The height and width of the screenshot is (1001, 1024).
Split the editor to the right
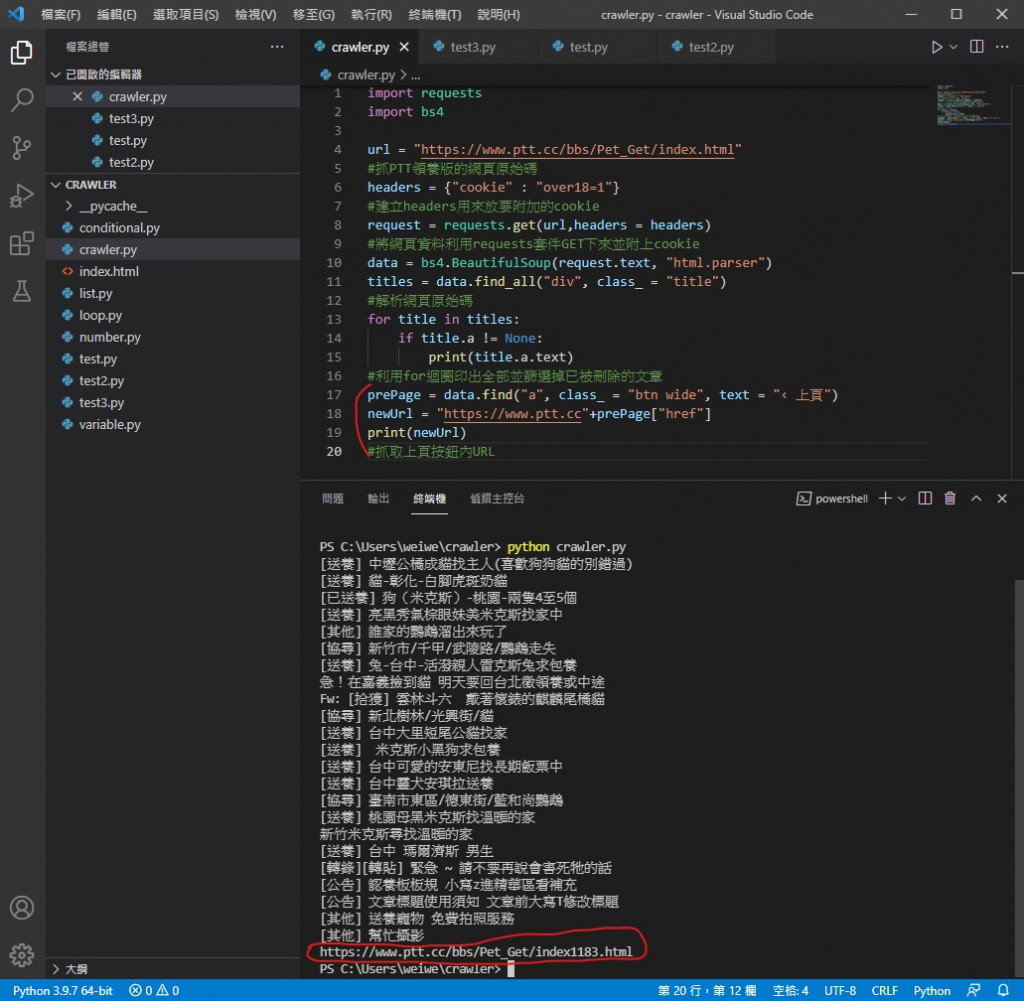point(976,47)
